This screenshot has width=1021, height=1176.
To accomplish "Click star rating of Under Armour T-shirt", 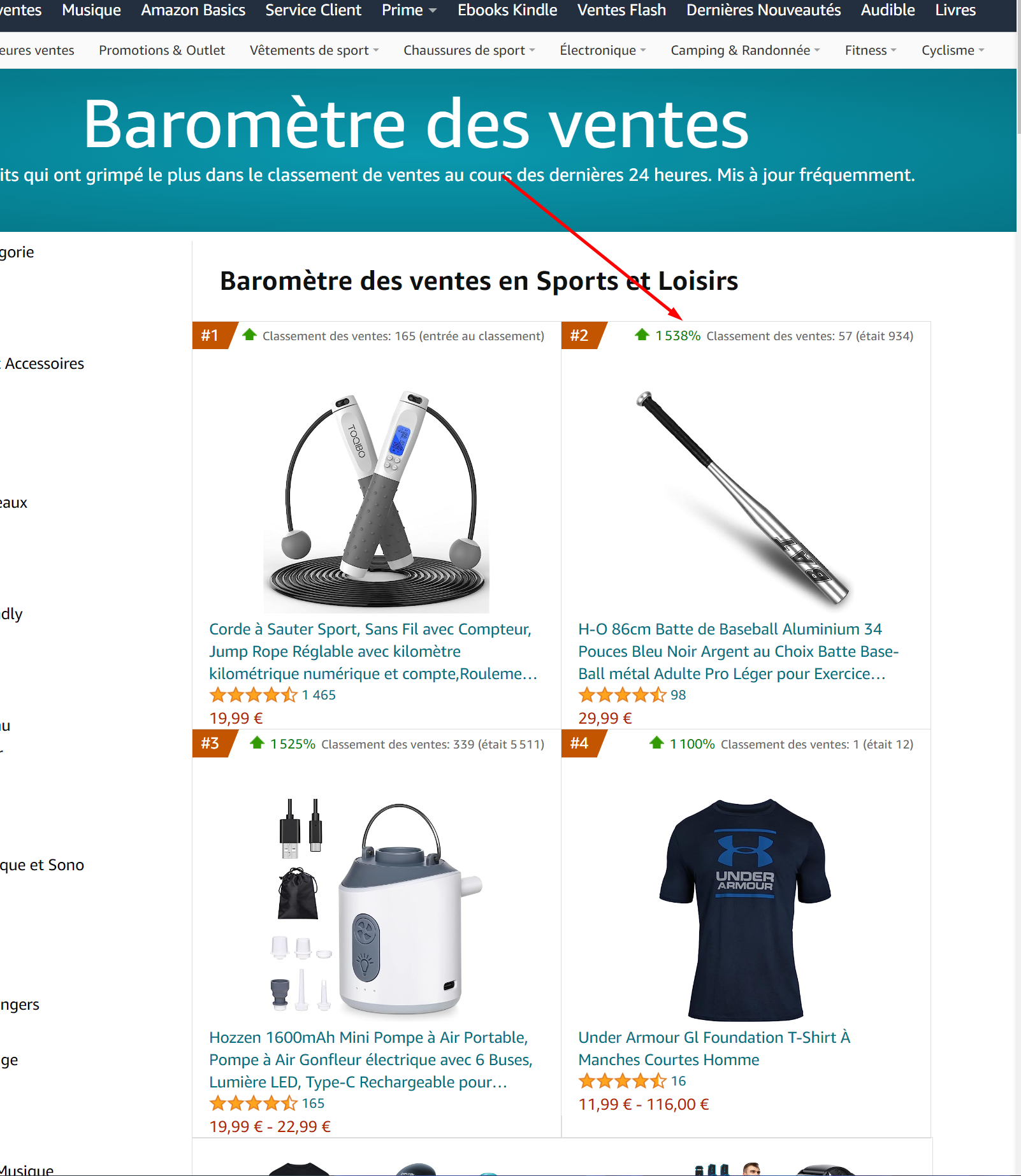I will point(622,1081).
